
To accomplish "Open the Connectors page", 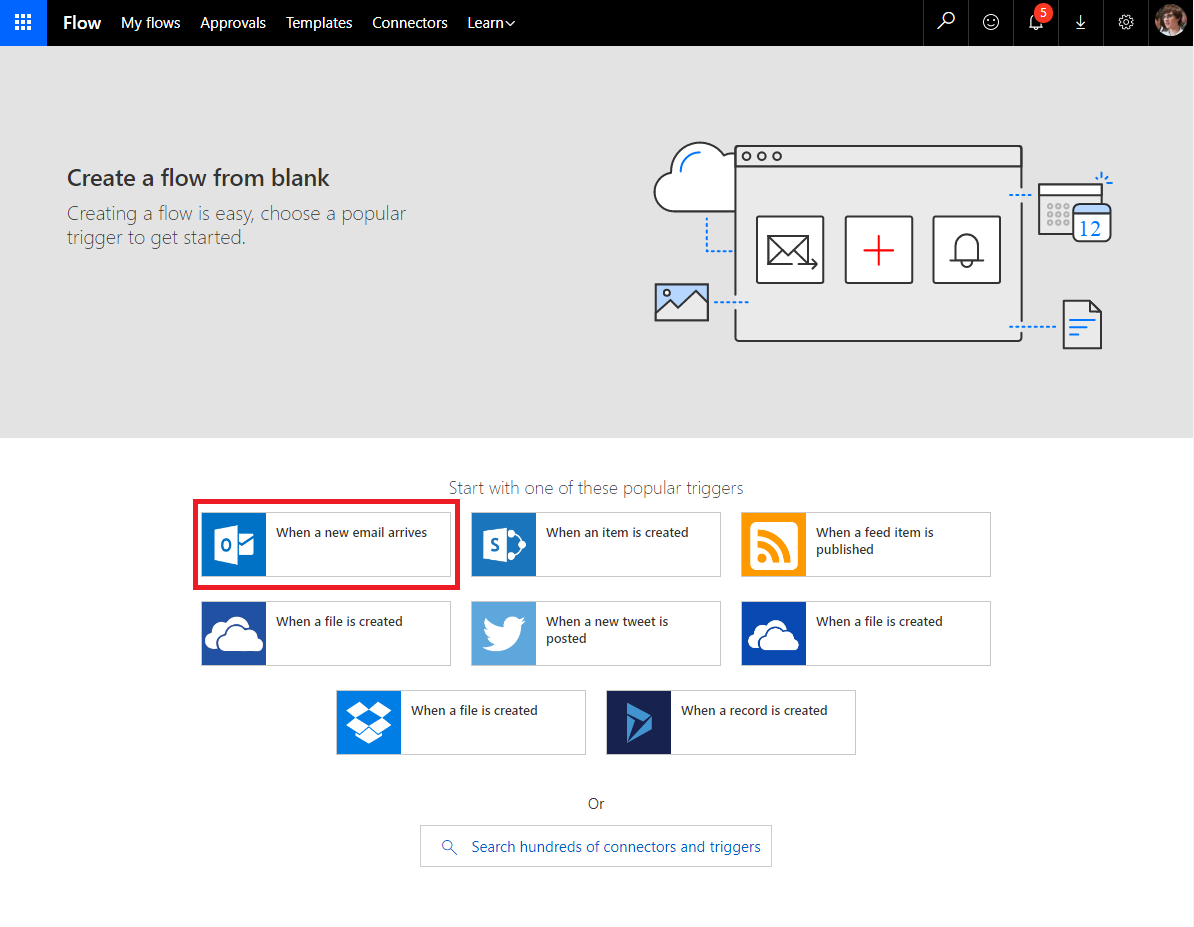I will pyautogui.click(x=410, y=23).
